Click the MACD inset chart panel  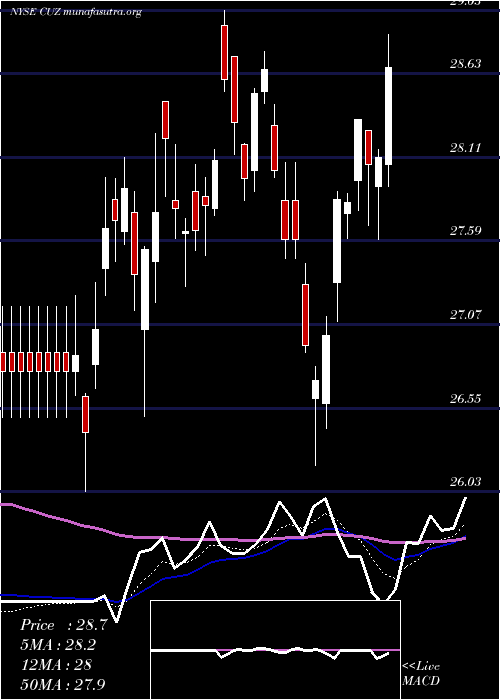(275, 650)
